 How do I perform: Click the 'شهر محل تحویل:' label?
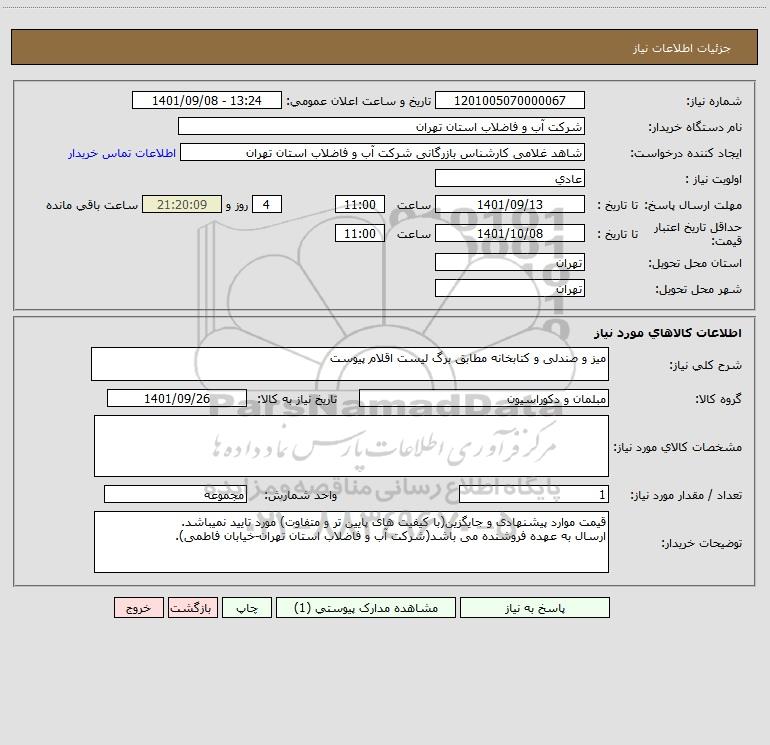[699, 289]
